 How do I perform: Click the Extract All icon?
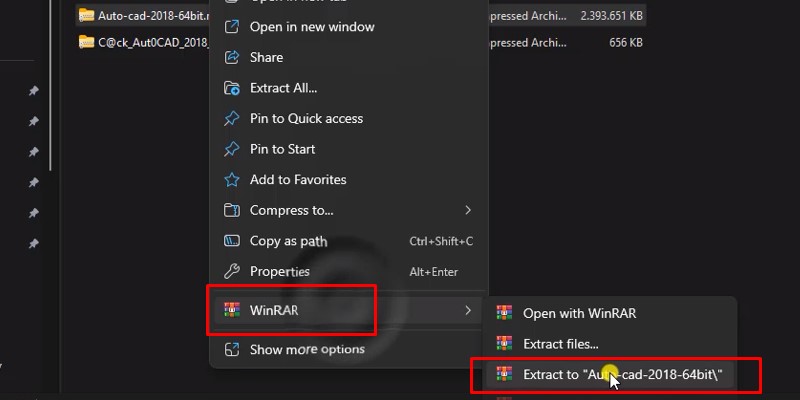pyautogui.click(x=232, y=88)
